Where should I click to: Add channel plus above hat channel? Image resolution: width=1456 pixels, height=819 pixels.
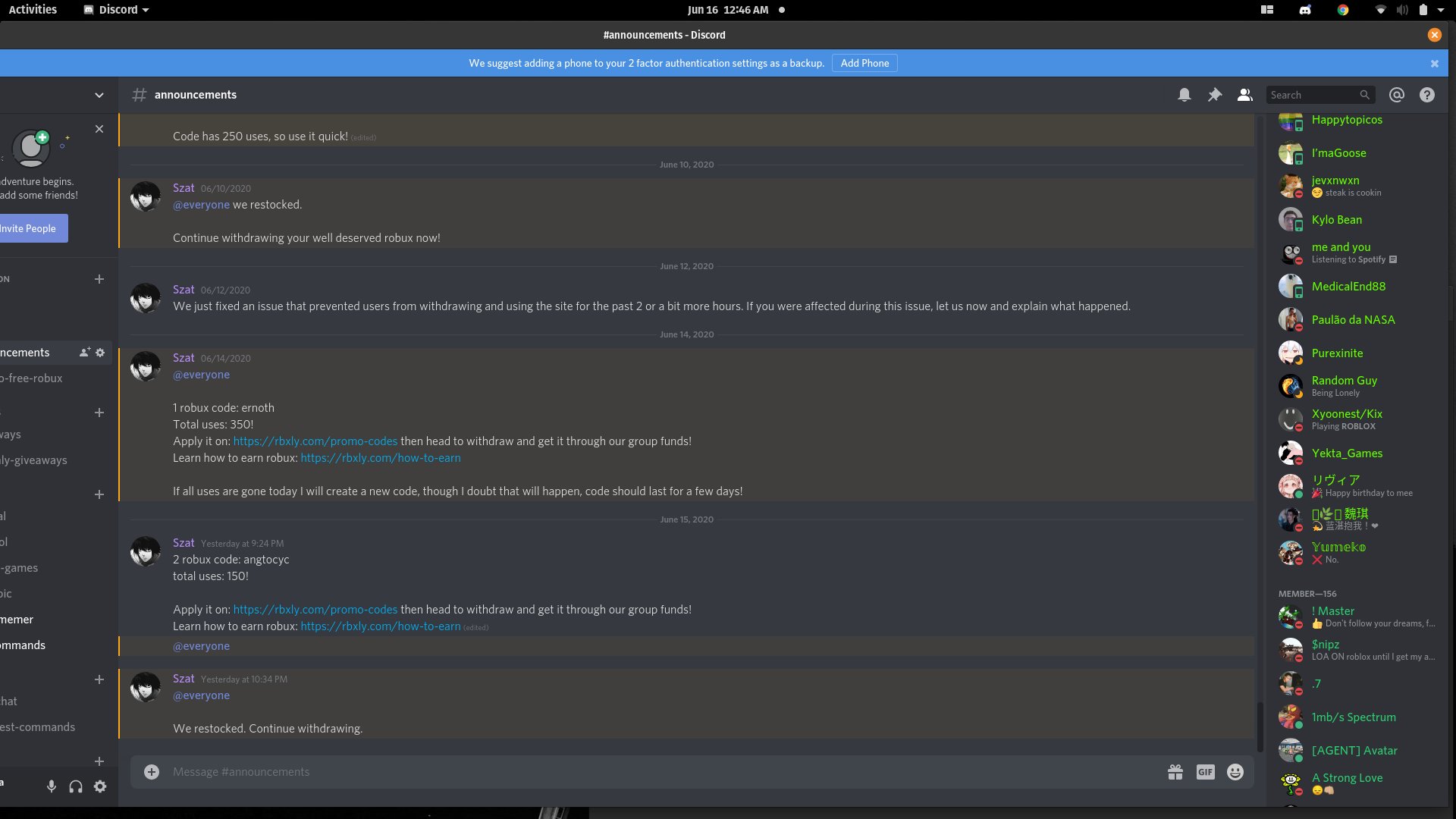99,679
